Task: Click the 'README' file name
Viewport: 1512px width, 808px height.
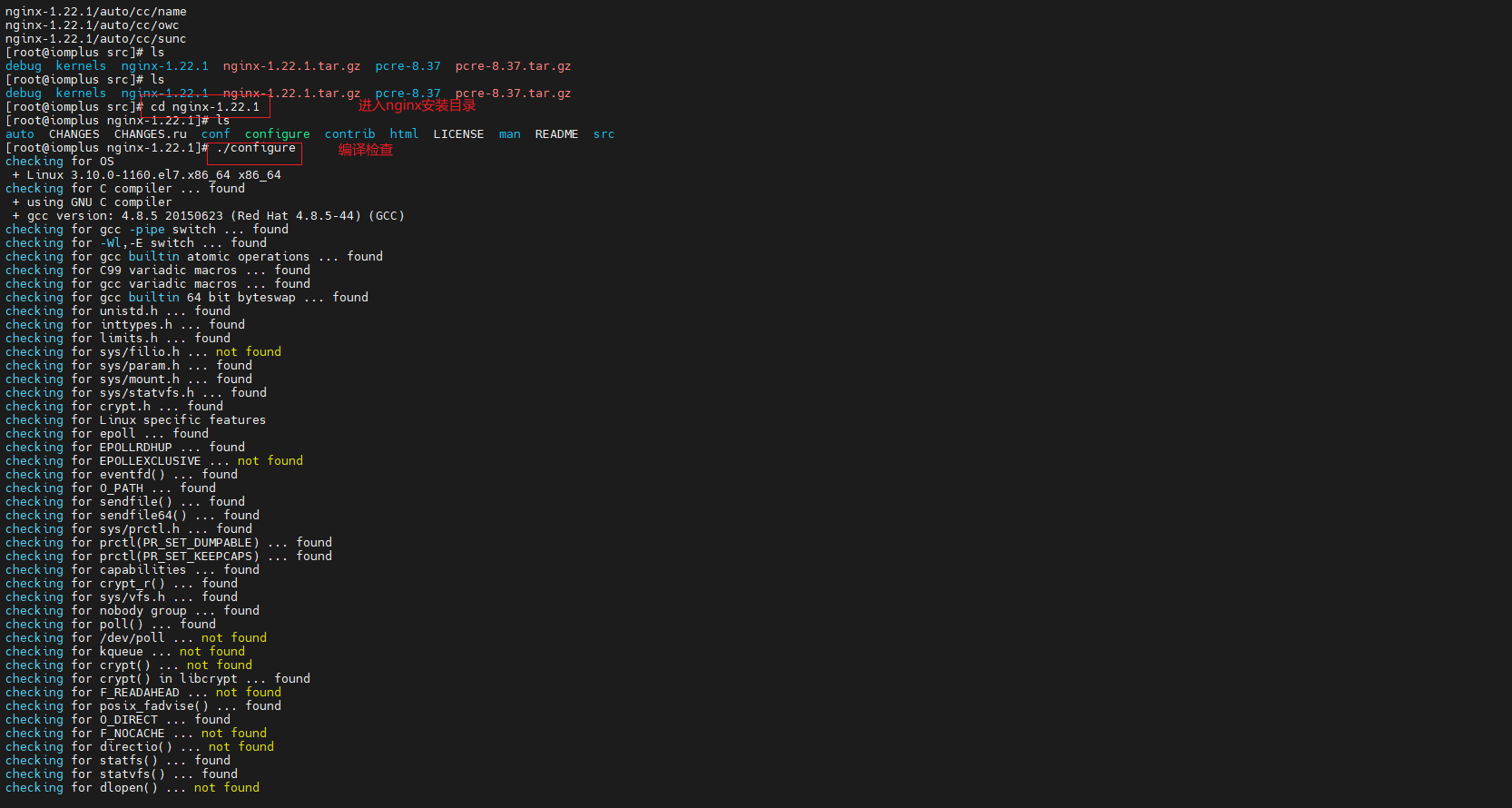Action: (557, 134)
